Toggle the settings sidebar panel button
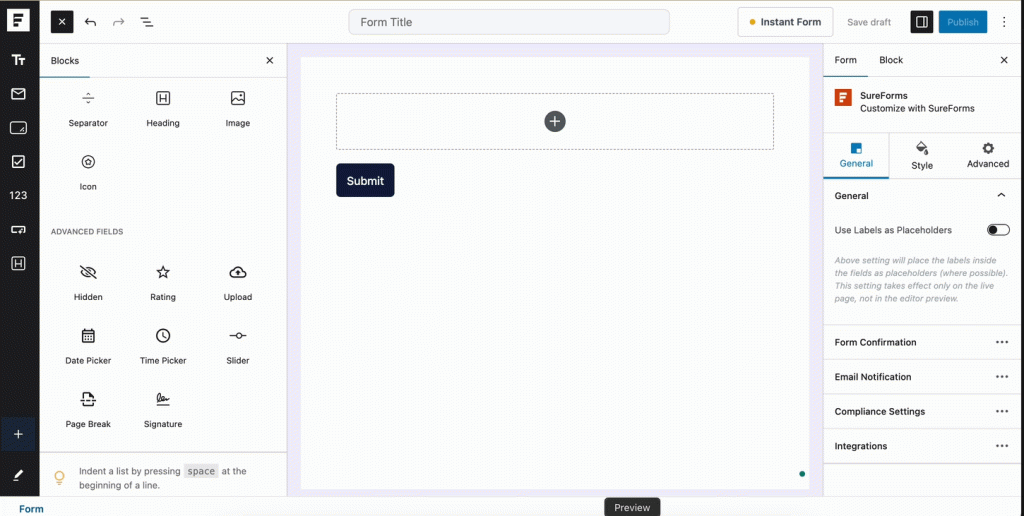The height and width of the screenshot is (516, 1024). coord(921,22)
